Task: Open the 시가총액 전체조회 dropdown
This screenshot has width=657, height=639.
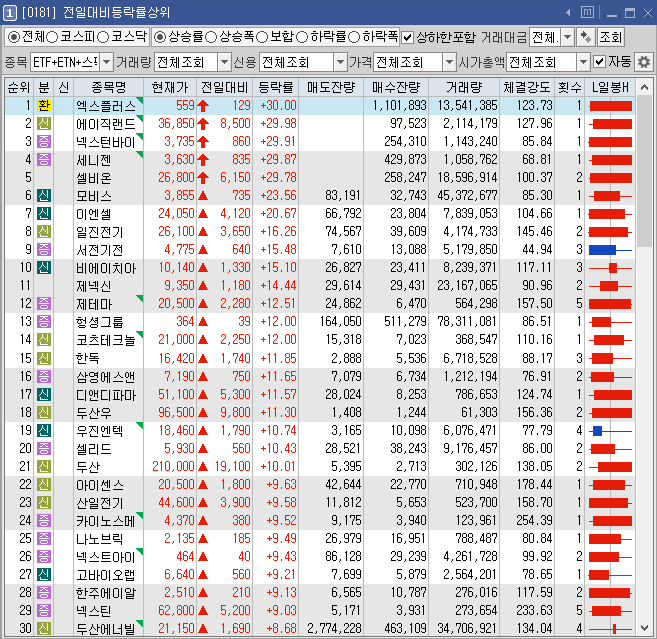Action: 583,62
